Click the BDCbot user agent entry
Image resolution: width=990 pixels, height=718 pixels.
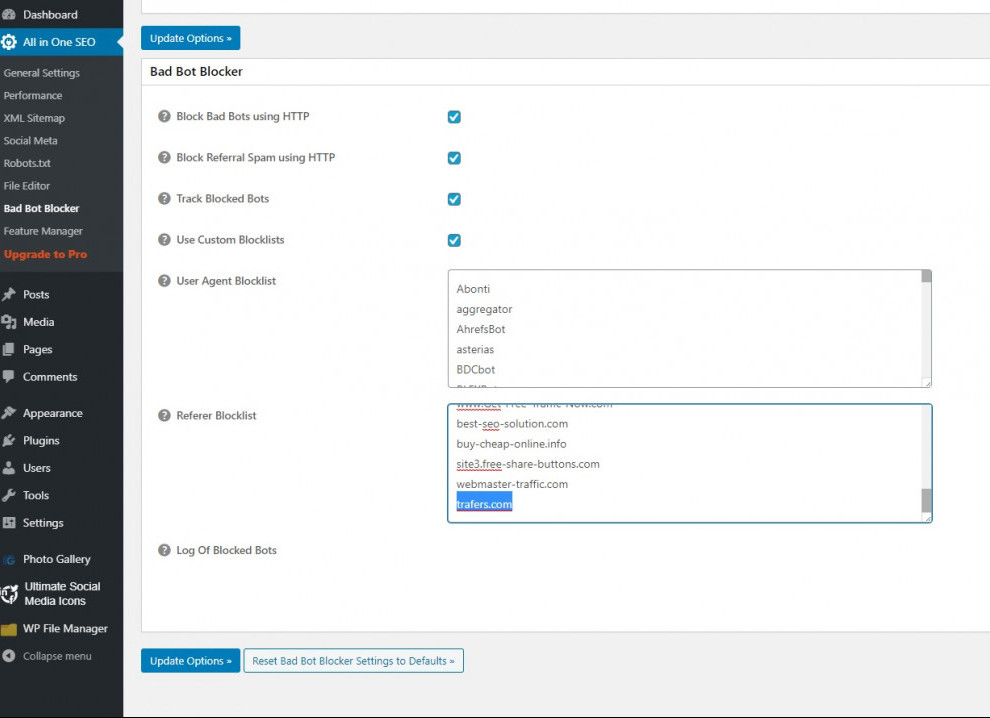pyautogui.click(x=475, y=369)
